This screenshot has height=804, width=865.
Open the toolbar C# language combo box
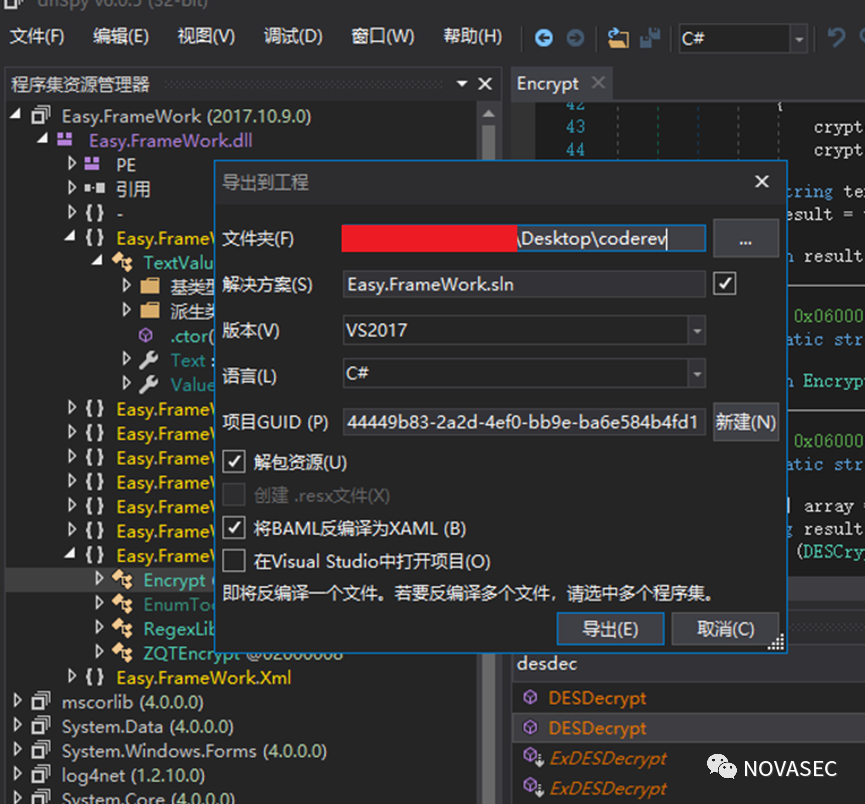[798, 39]
